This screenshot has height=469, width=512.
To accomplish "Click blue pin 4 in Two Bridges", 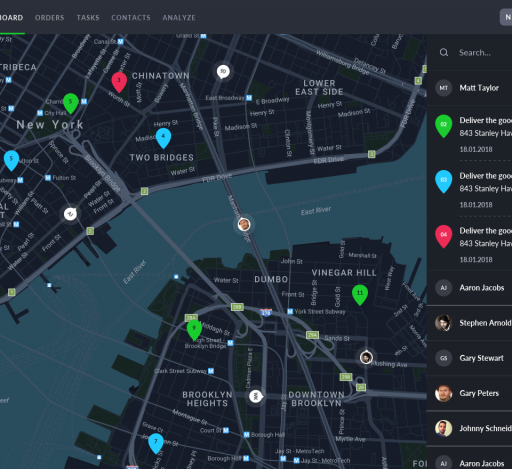I will click(x=163, y=138).
